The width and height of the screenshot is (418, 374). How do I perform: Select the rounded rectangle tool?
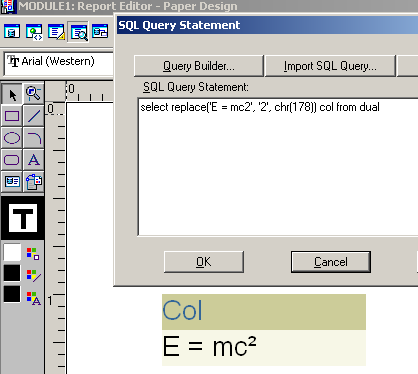12,160
